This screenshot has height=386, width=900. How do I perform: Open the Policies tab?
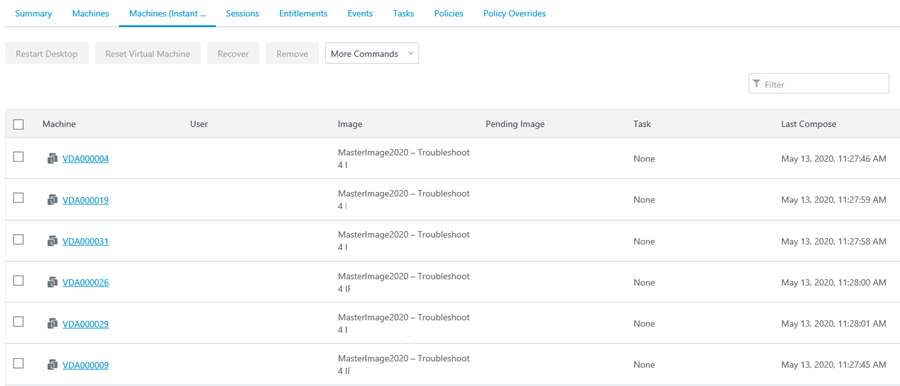(448, 13)
